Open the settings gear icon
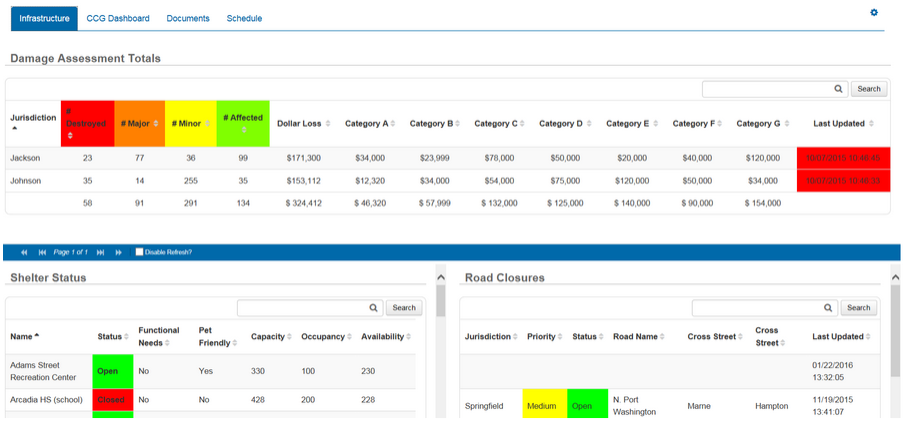This screenshot has width=908, height=435. tap(873, 13)
